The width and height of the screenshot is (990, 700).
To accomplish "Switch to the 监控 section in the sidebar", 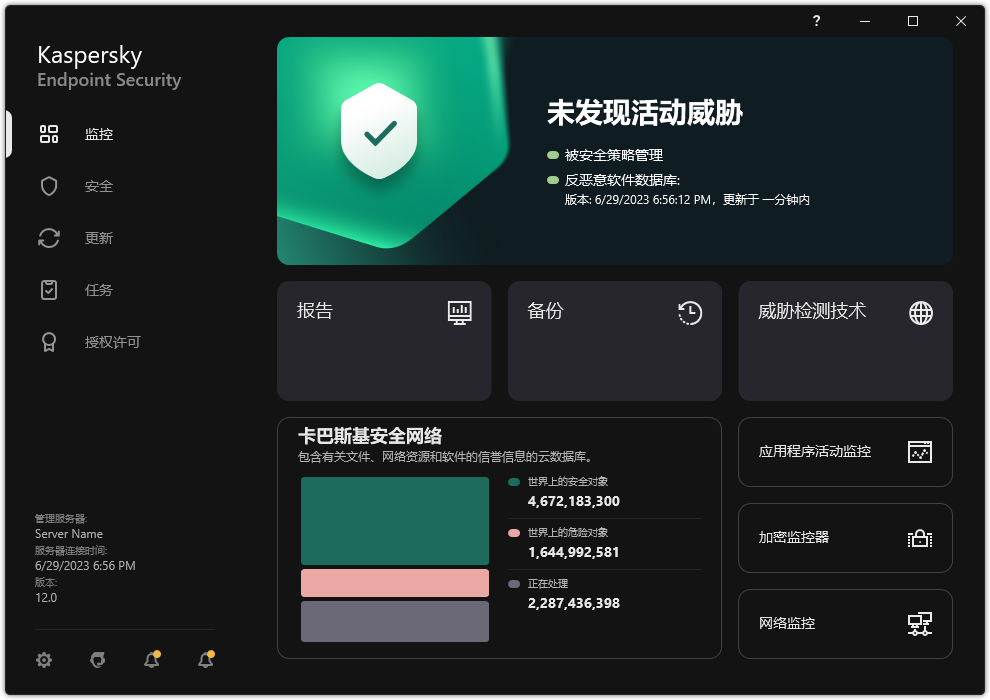I will (x=49, y=134).
